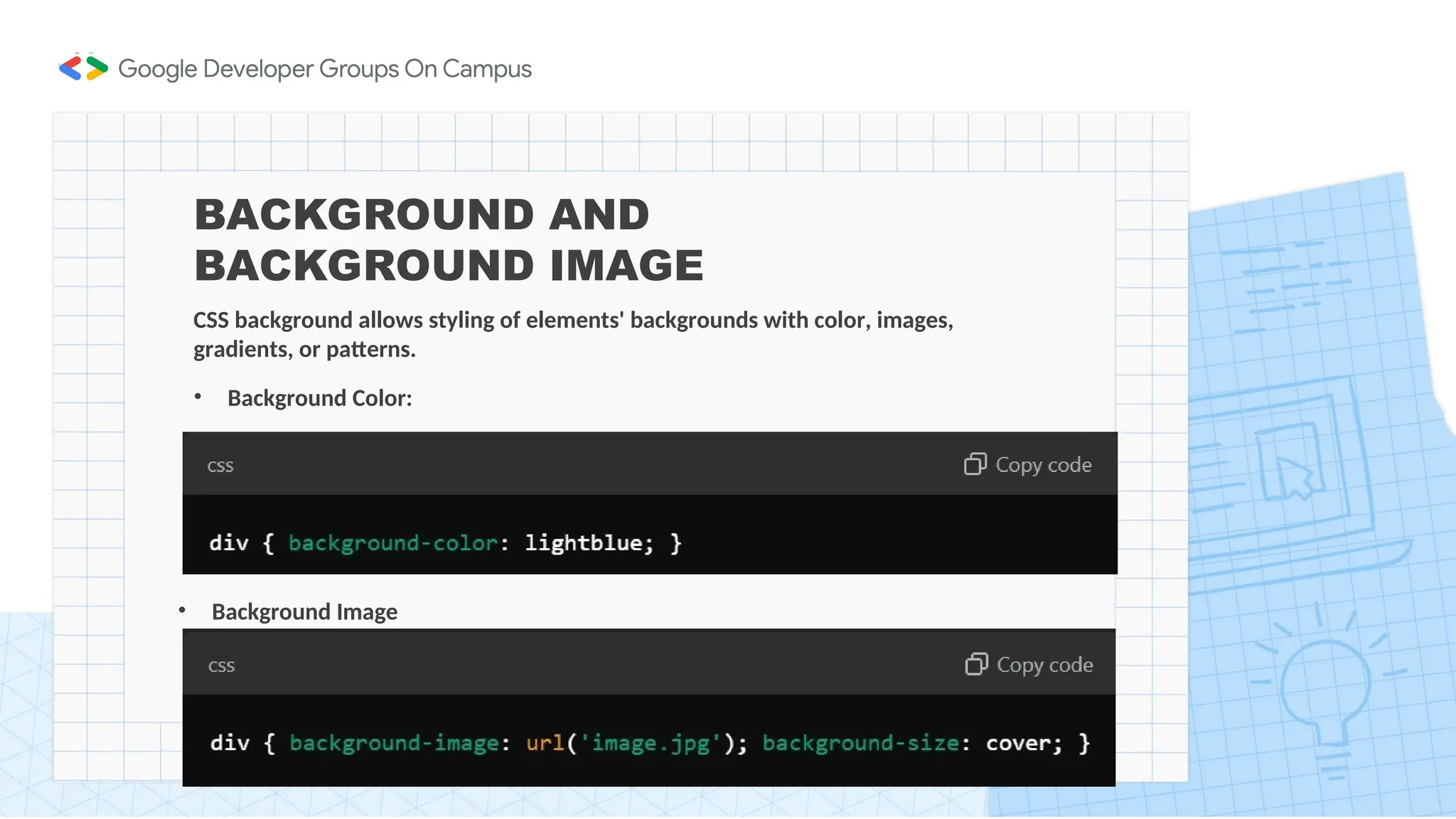Viewport: 1456px width, 819px height.
Task: Click the 'background-image' property in code
Action: (x=394, y=743)
